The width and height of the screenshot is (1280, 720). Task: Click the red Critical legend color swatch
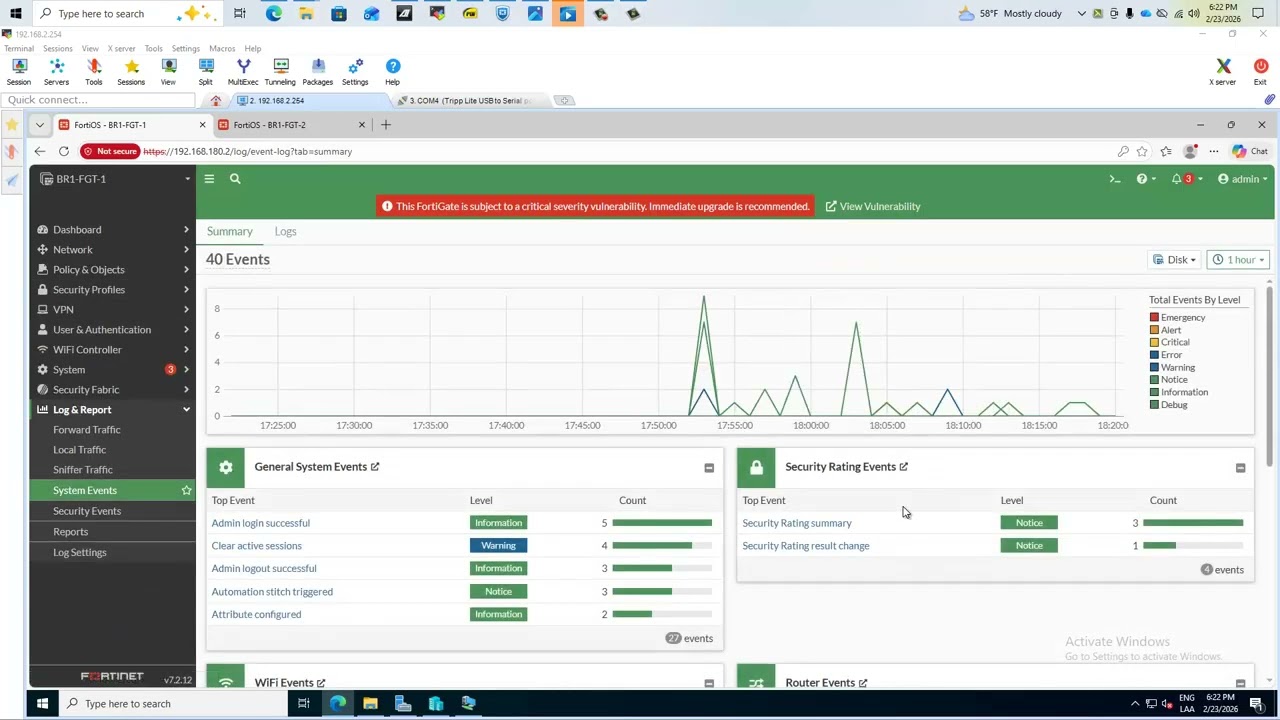pyautogui.click(x=1154, y=342)
